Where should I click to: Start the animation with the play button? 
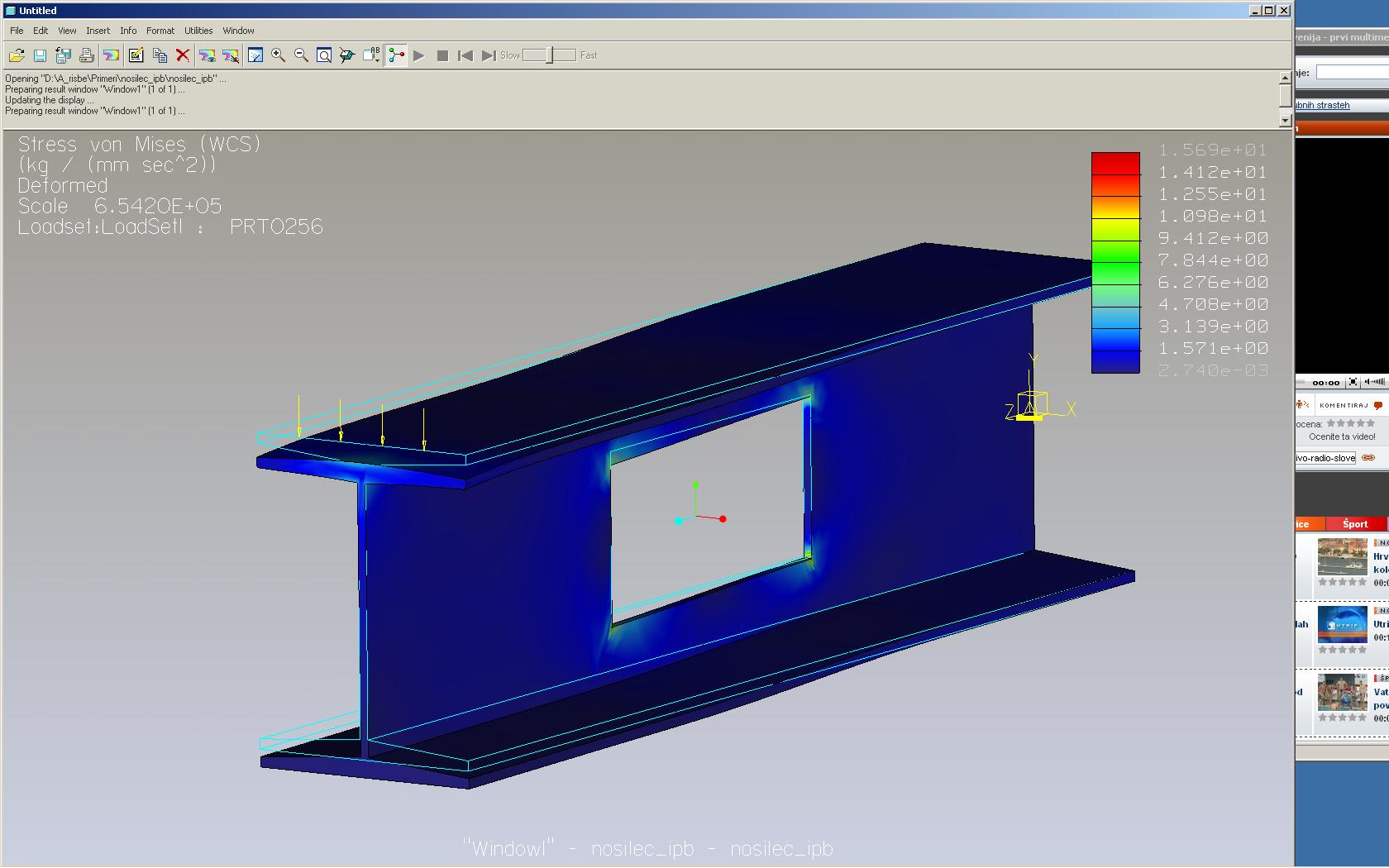[x=419, y=55]
